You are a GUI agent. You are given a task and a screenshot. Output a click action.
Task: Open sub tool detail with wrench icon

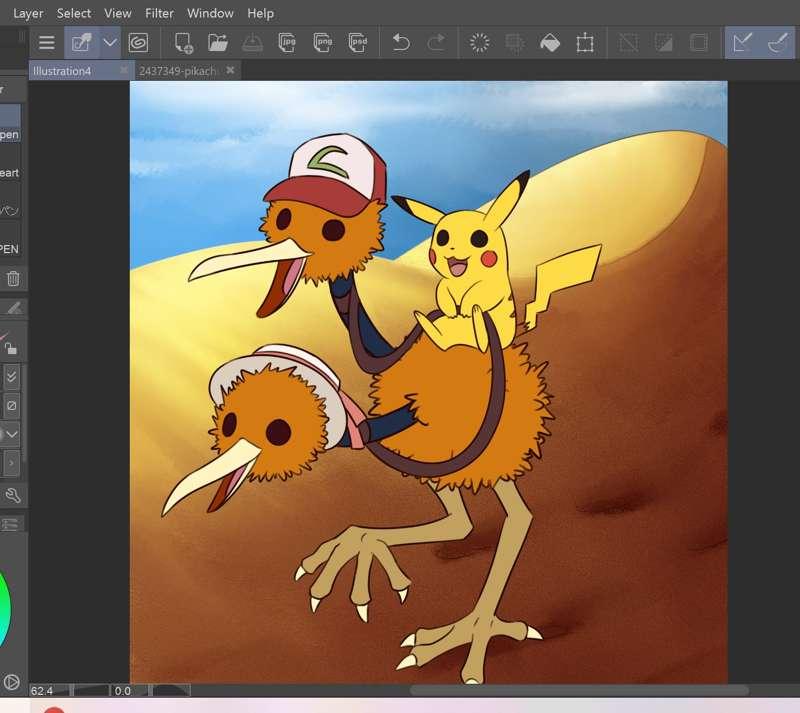tap(13, 495)
